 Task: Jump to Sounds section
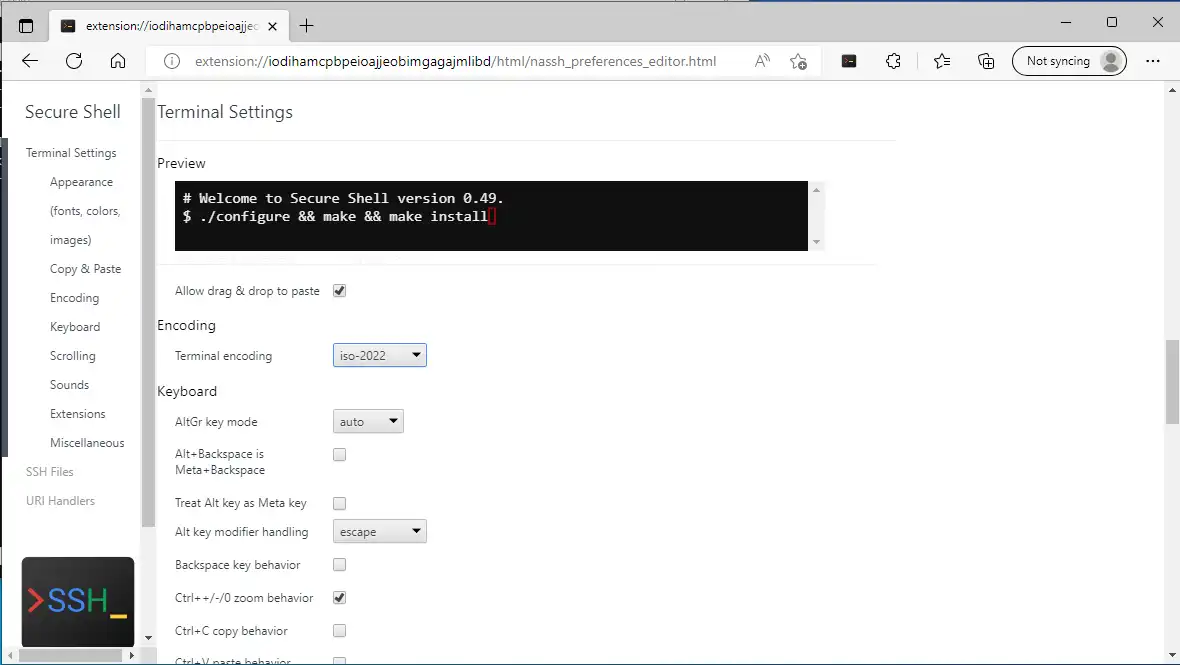click(x=69, y=384)
